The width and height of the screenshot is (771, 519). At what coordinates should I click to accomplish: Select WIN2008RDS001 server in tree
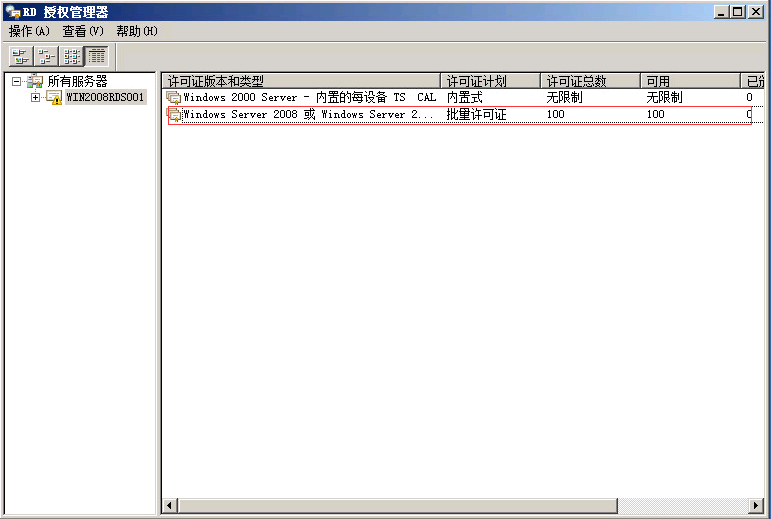point(105,97)
